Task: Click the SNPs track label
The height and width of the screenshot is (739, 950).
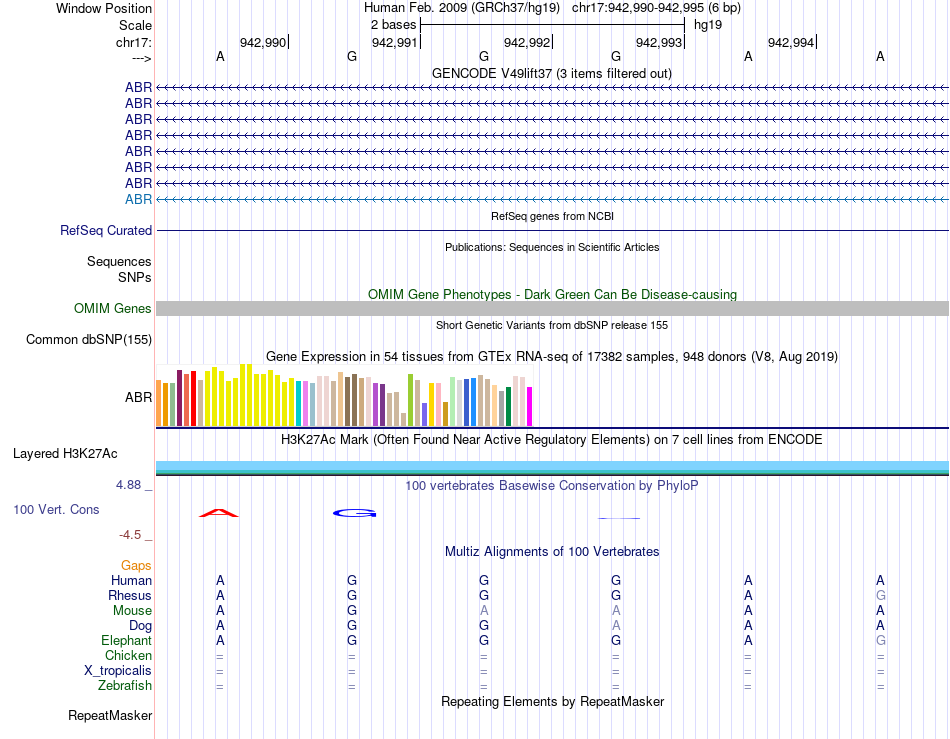Action: (135, 277)
